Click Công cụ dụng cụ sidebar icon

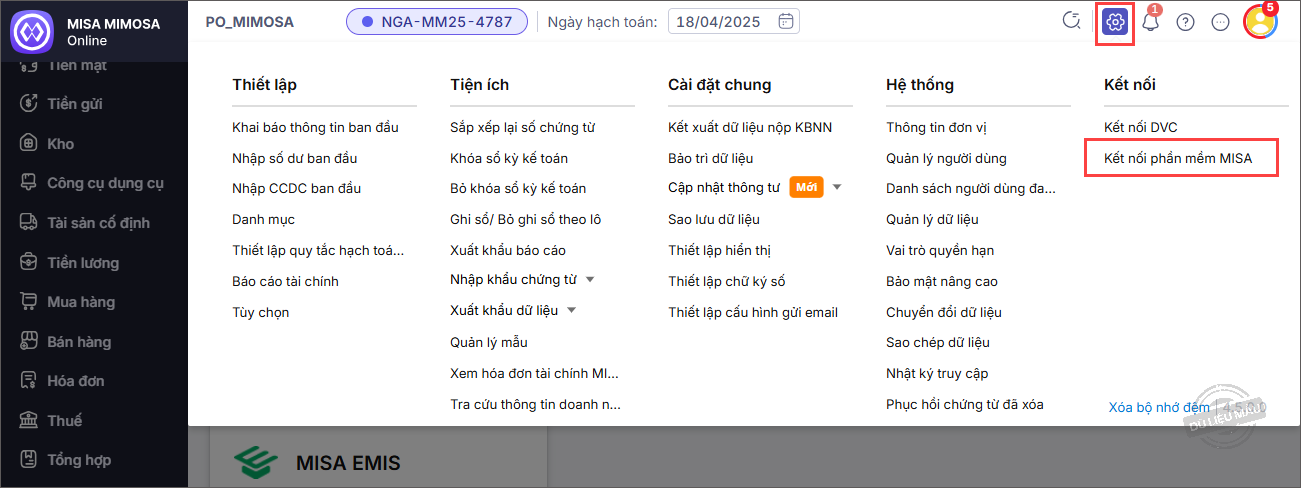tap(29, 183)
